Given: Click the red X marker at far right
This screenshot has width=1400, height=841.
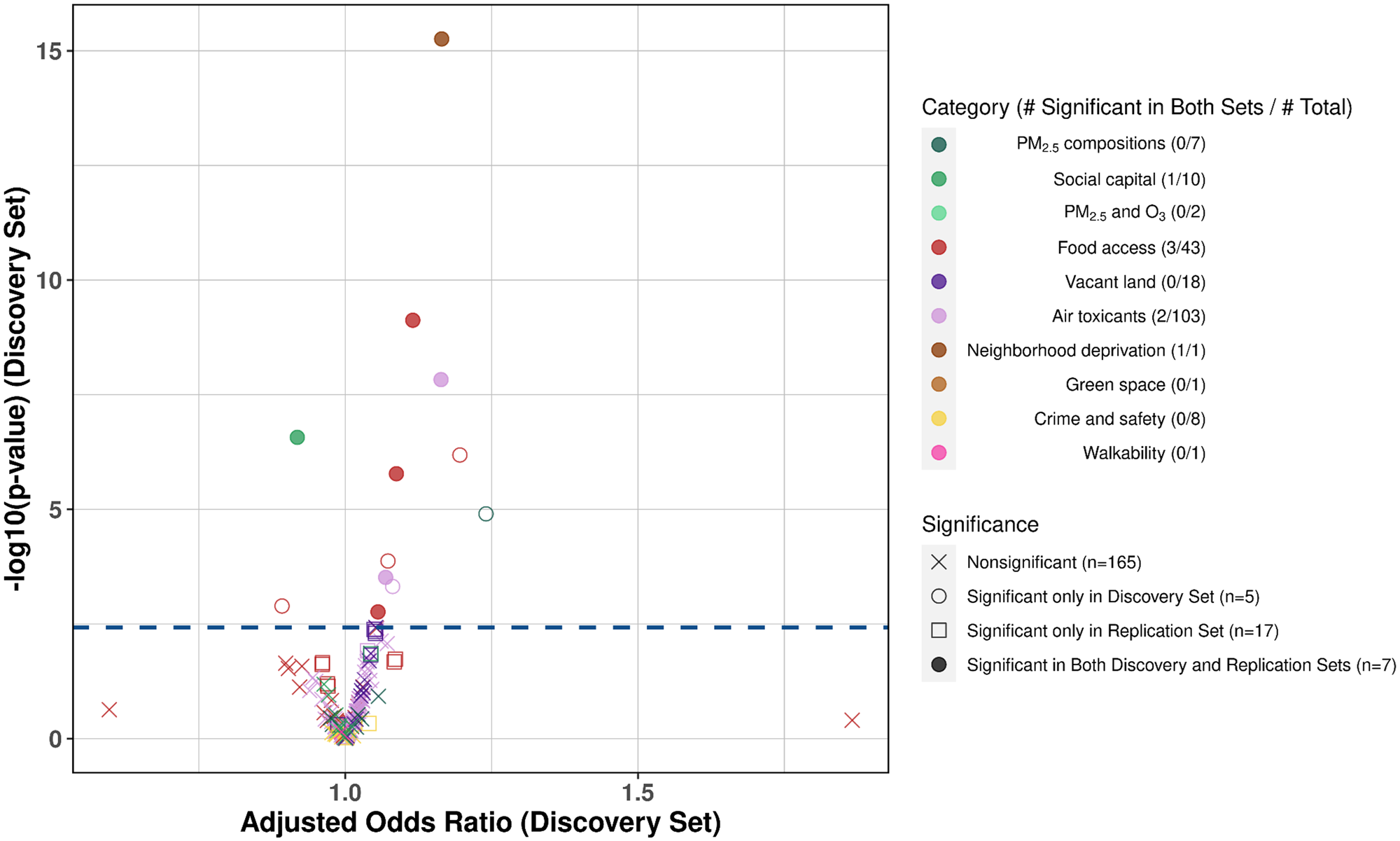Looking at the screenshot, I should (851, 721).
